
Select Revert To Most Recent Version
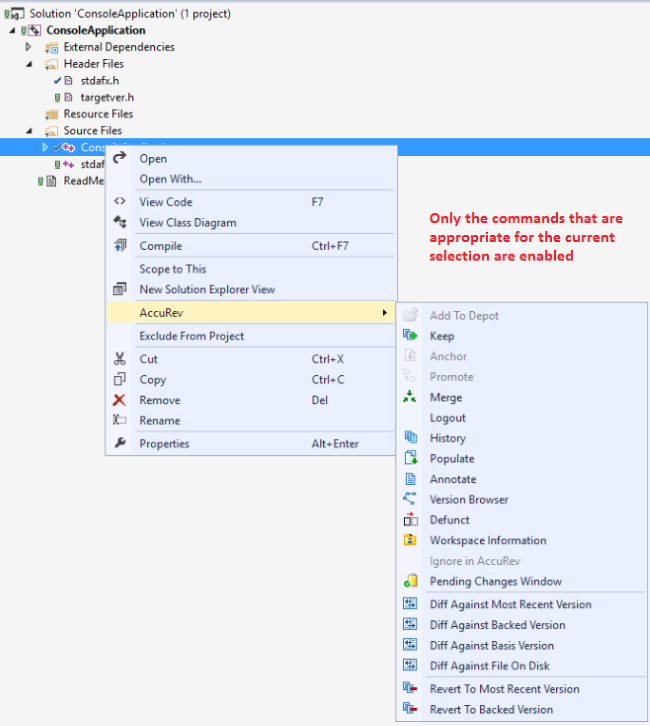(504, 689)
